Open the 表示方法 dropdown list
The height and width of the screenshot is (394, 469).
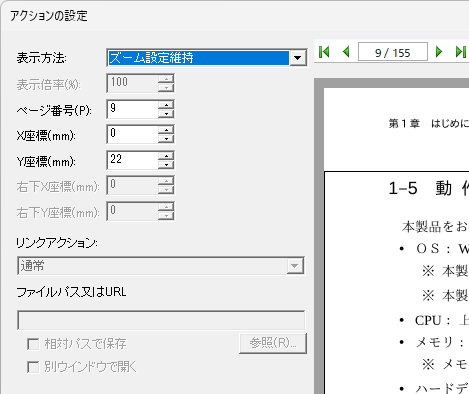pyautogui.click(x=298, y=58)
